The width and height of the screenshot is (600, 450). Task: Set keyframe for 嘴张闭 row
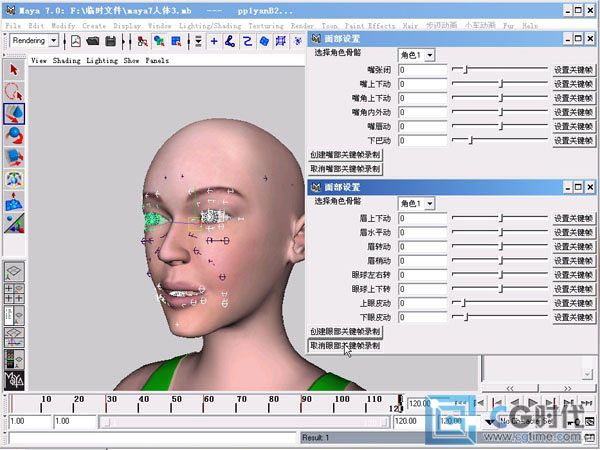click(574, 70)
